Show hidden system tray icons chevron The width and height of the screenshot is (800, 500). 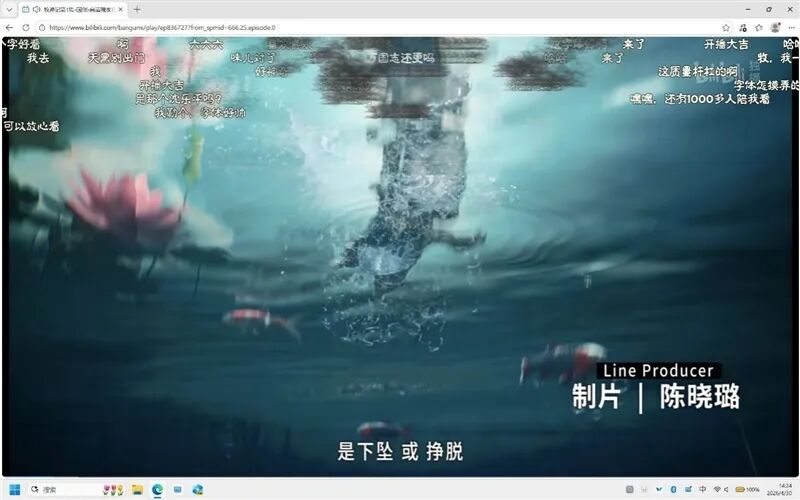coord(658,489)
